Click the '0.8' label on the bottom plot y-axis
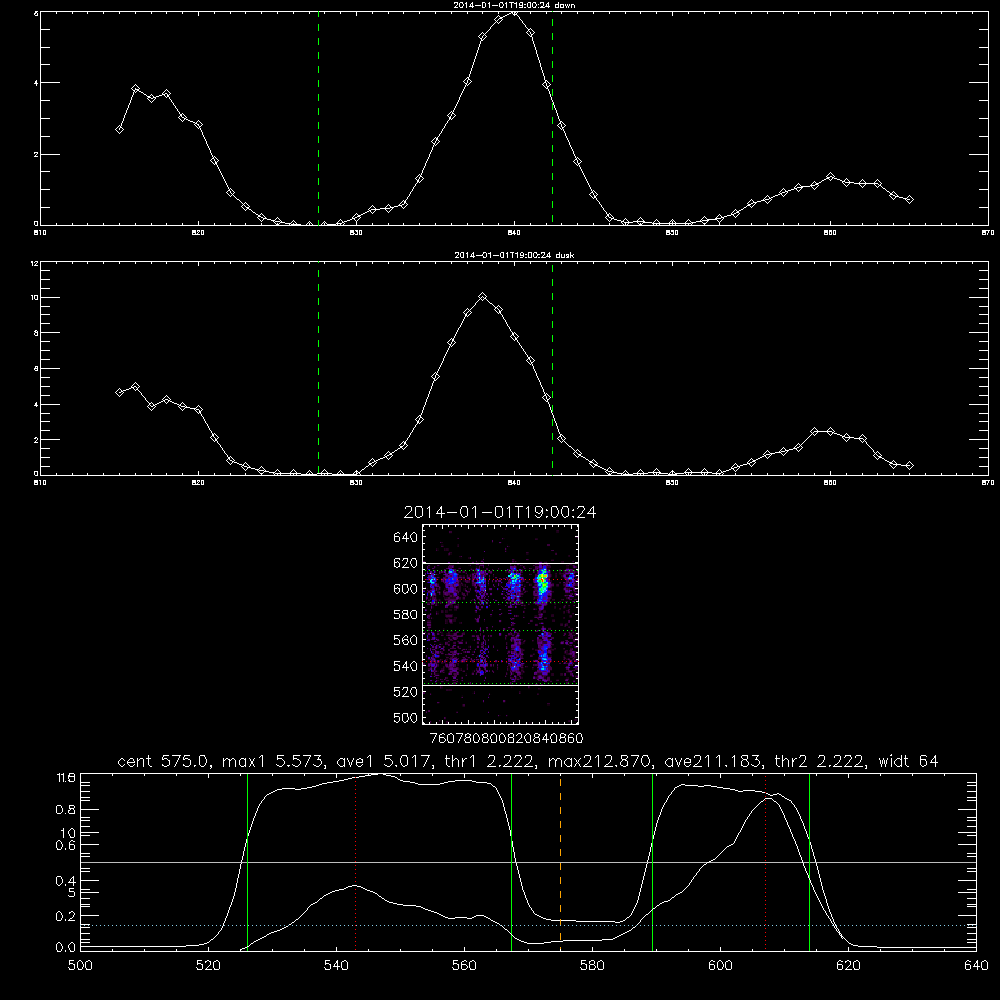Viewport: 1000px width, 1000px height. 66,810
